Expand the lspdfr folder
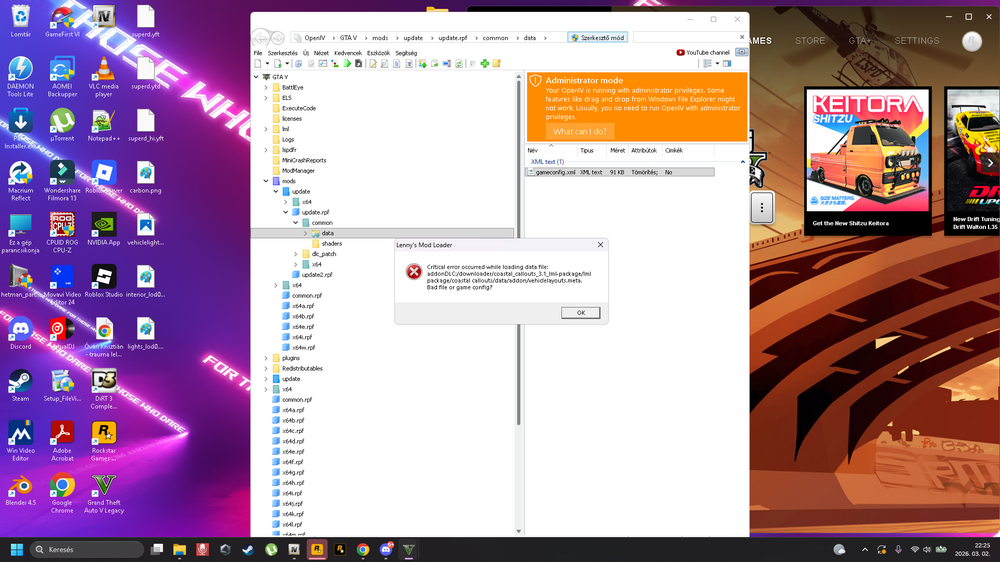Viewport: 1000px width, 562px height. 267,150
